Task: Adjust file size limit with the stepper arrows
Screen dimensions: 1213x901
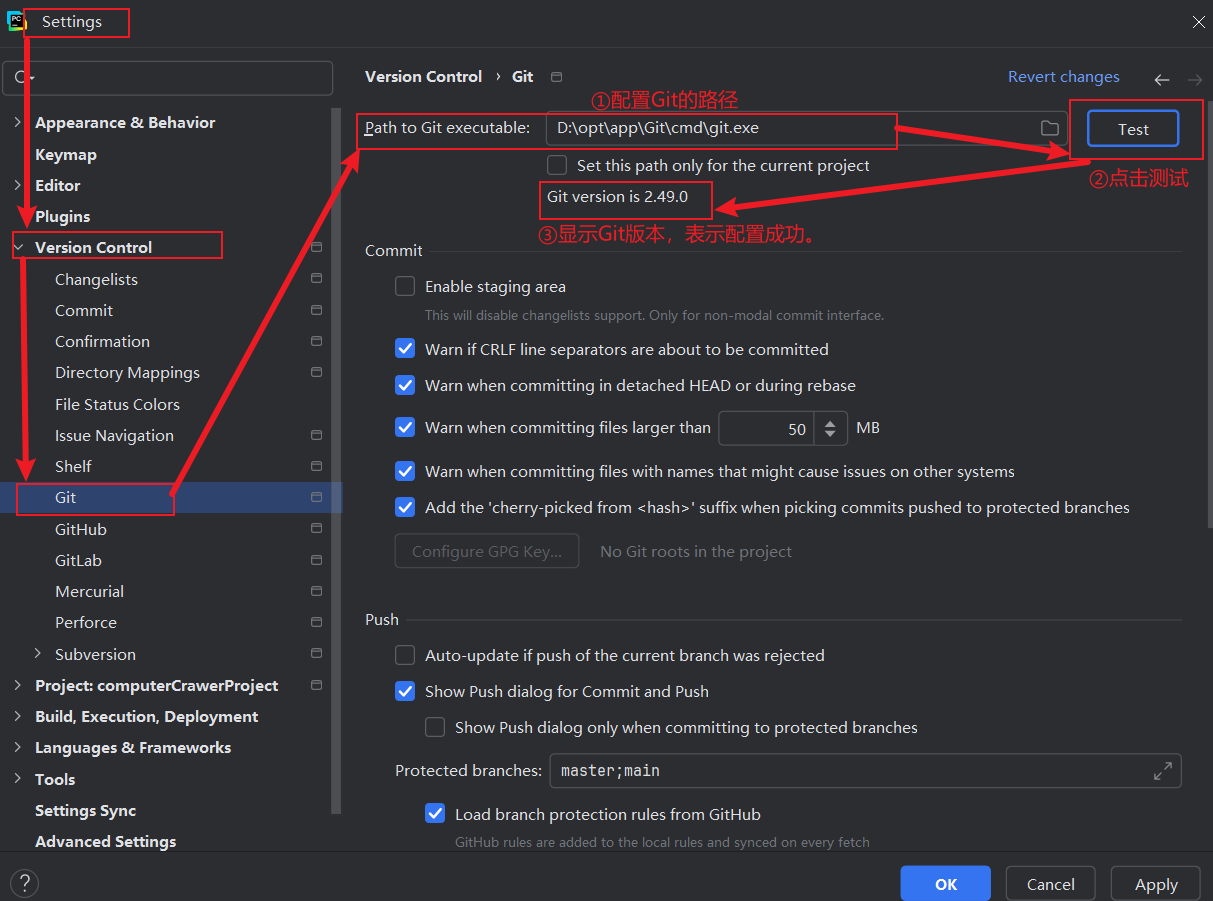Action: pyautogui.click(x=830, y=428)
